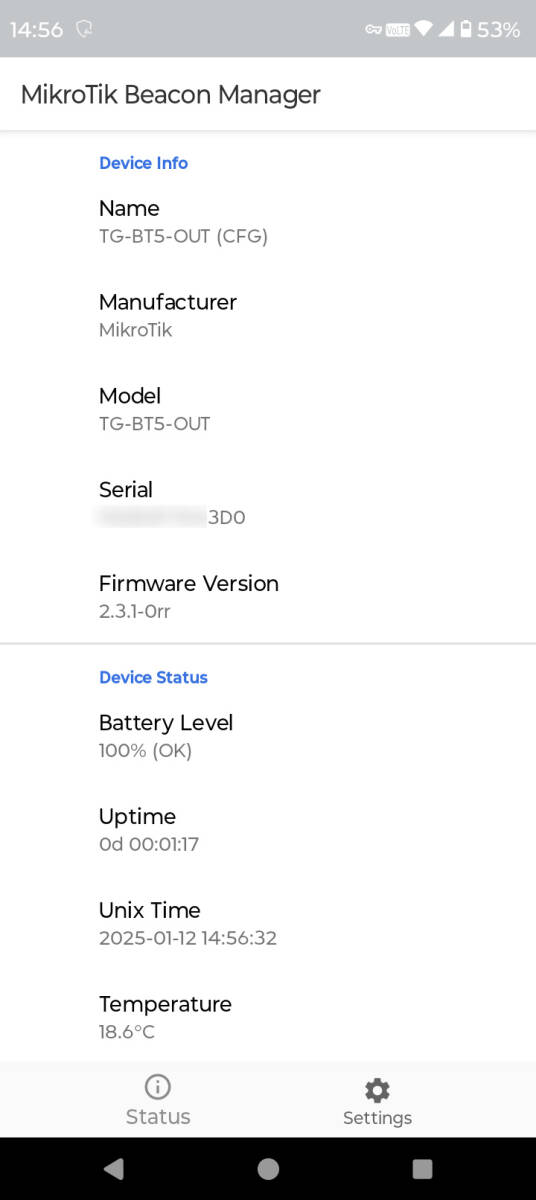Tap the Device Info section header
This screenshot has height=1200, width=536.
[143, 163]
